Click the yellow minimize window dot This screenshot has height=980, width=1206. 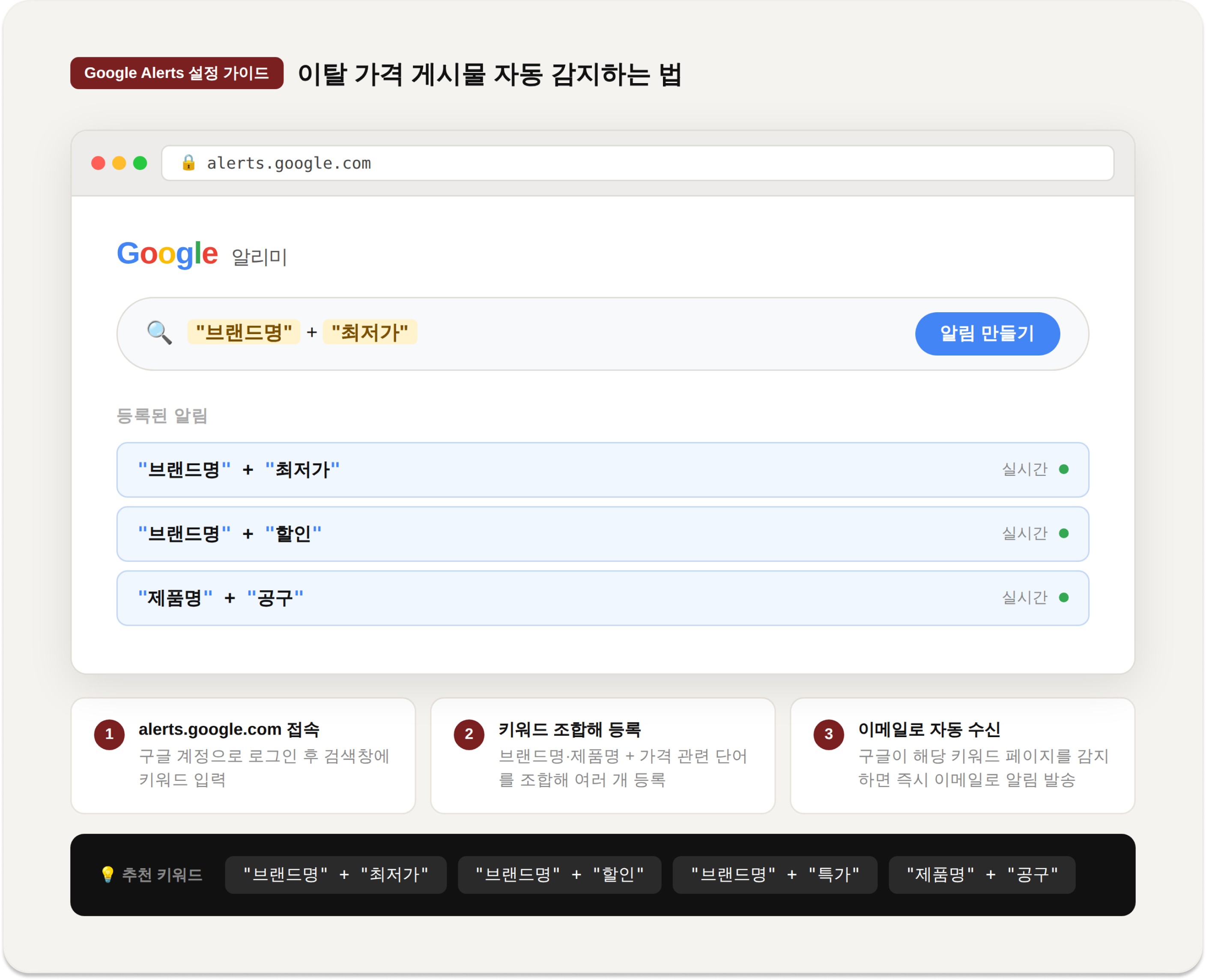coord(119,163)
